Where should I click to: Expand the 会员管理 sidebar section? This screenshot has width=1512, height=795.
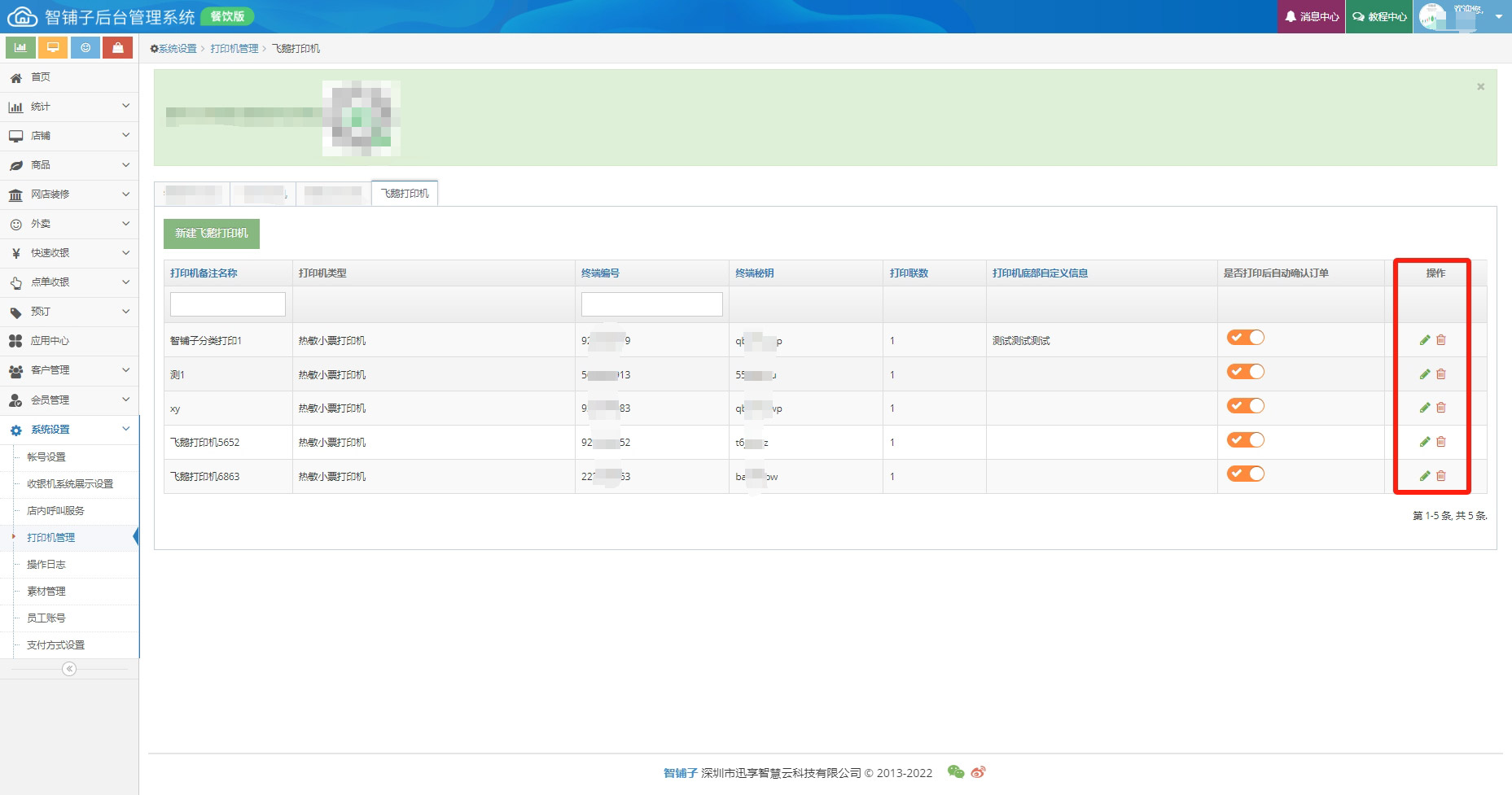pyautogui.click(x=69, y=400)
